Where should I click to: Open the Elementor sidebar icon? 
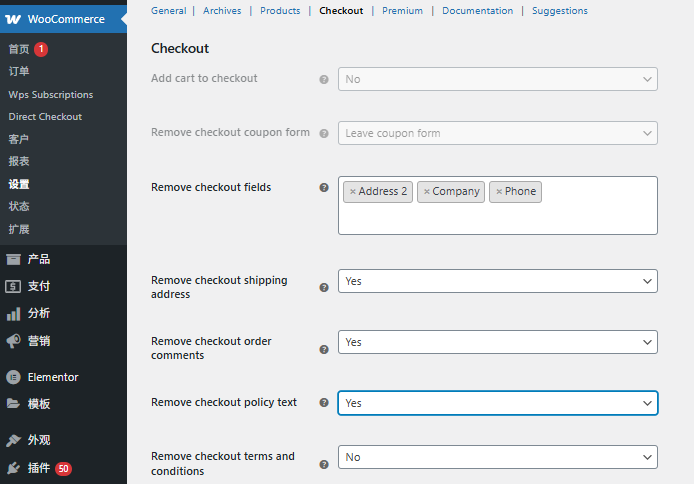pyautogui.click(x=13, y=377)
